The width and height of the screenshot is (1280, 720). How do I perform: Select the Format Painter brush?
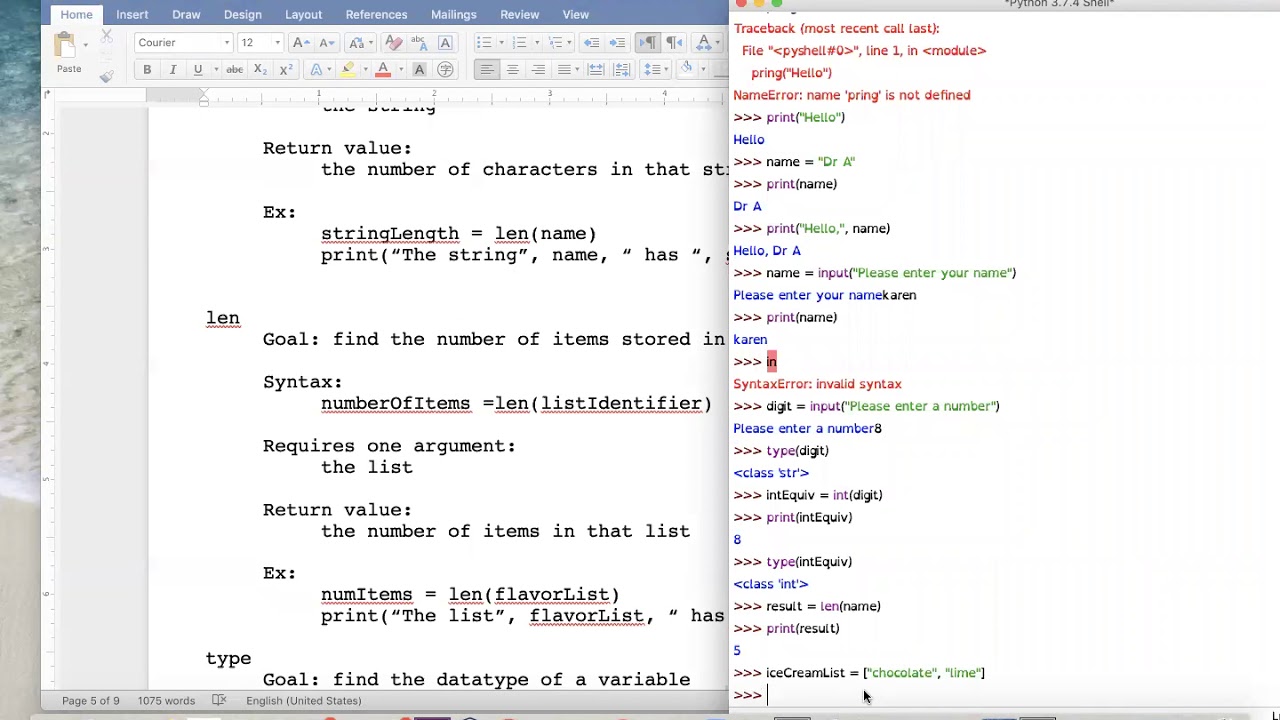(x=106, y=75)
